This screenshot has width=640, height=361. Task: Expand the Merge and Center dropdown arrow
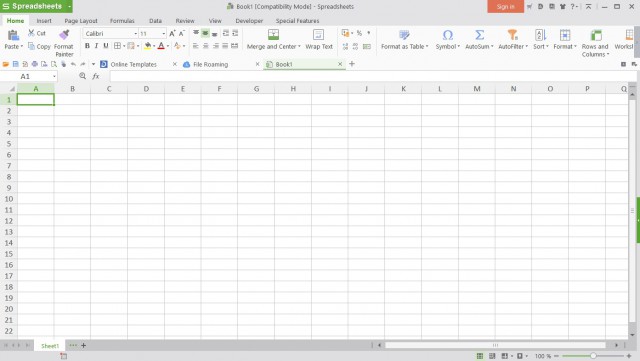299,47
